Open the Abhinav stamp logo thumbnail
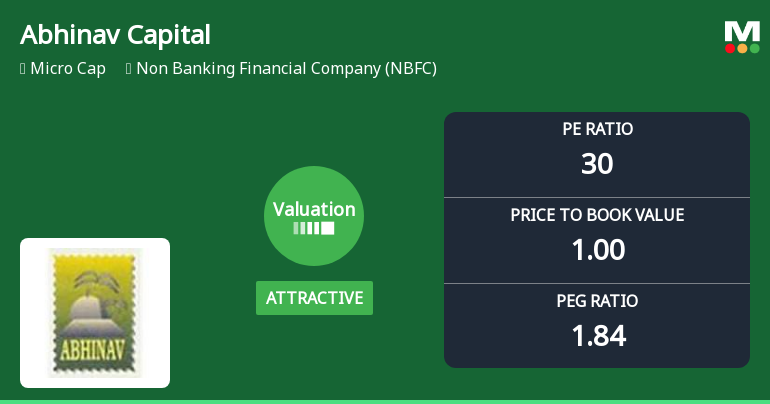The image size is (770, 404). [x=95, y=313]
